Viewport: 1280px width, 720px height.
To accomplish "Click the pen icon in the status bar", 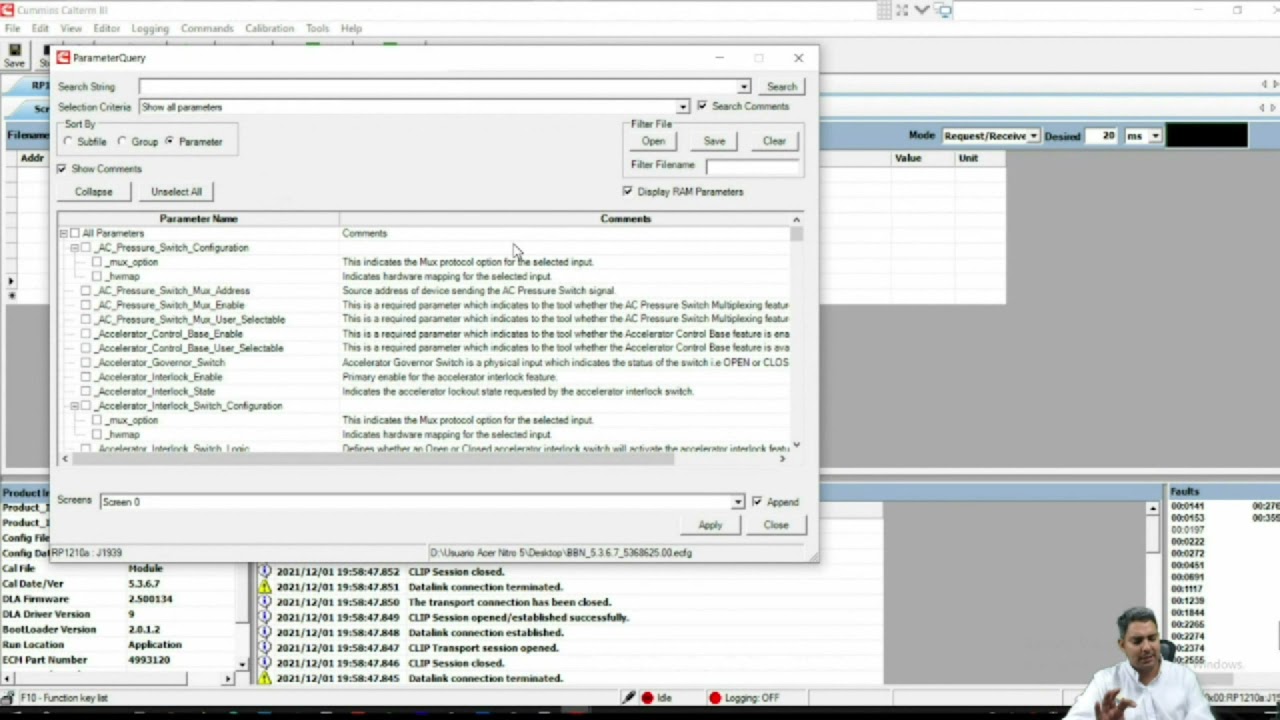I will 629,698.
